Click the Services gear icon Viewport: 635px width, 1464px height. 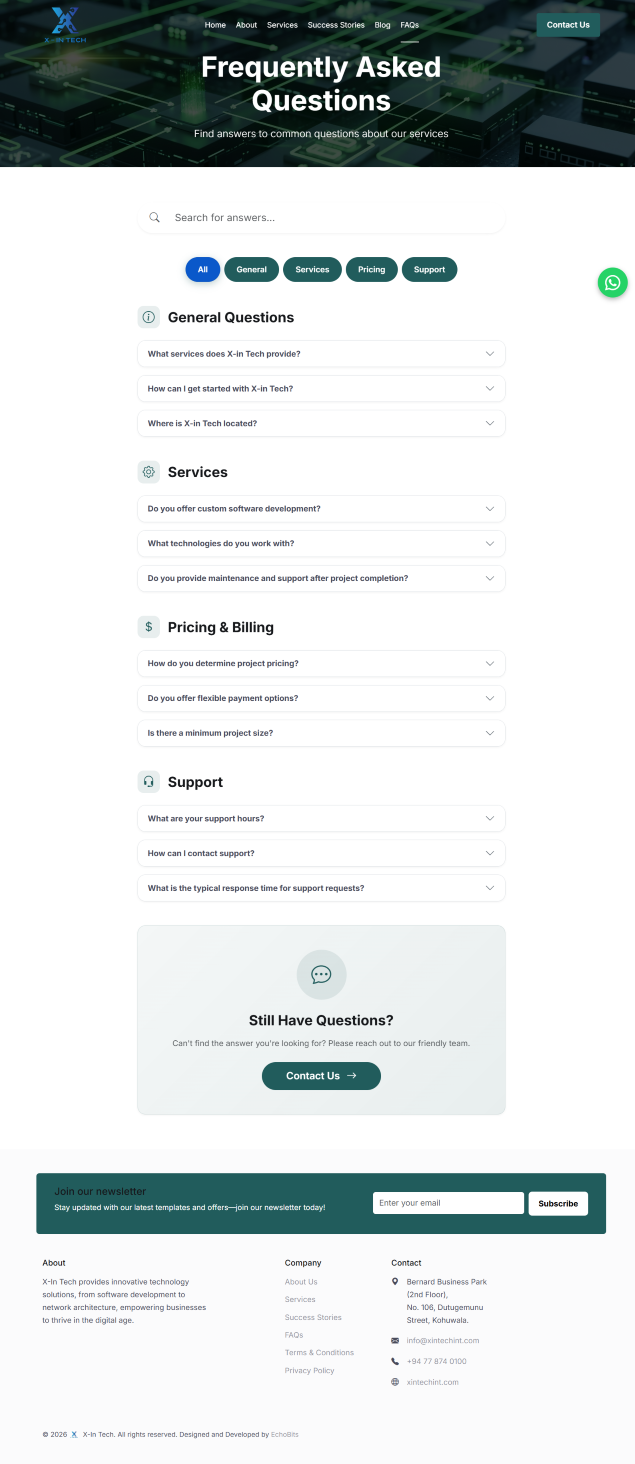pyautogui.click(x=149, y=472)
